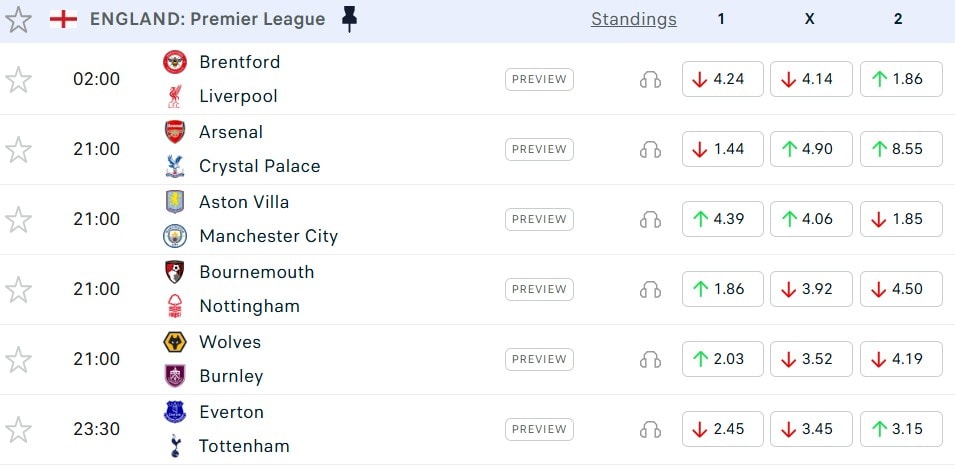Add Aston Villa match to favorites
This screenshot has width=955, height=472.
(x=19, y=219)
